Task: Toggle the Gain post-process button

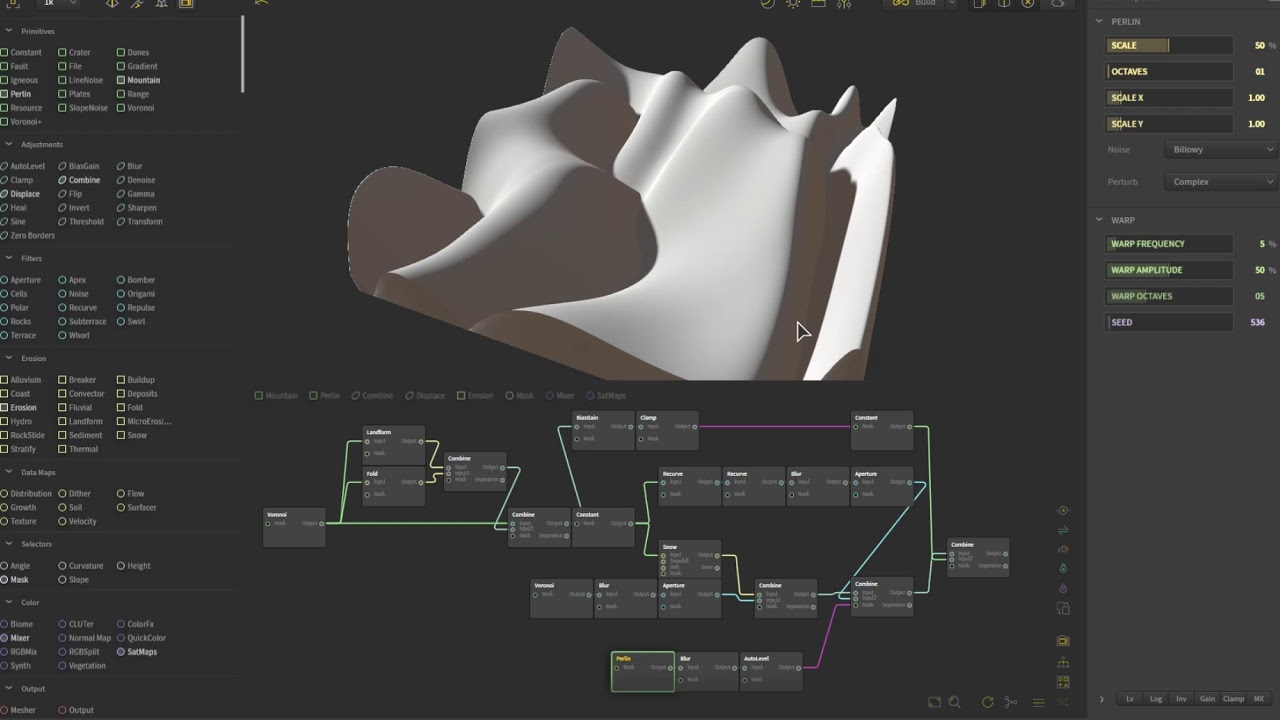Action: click(1207, 699)
